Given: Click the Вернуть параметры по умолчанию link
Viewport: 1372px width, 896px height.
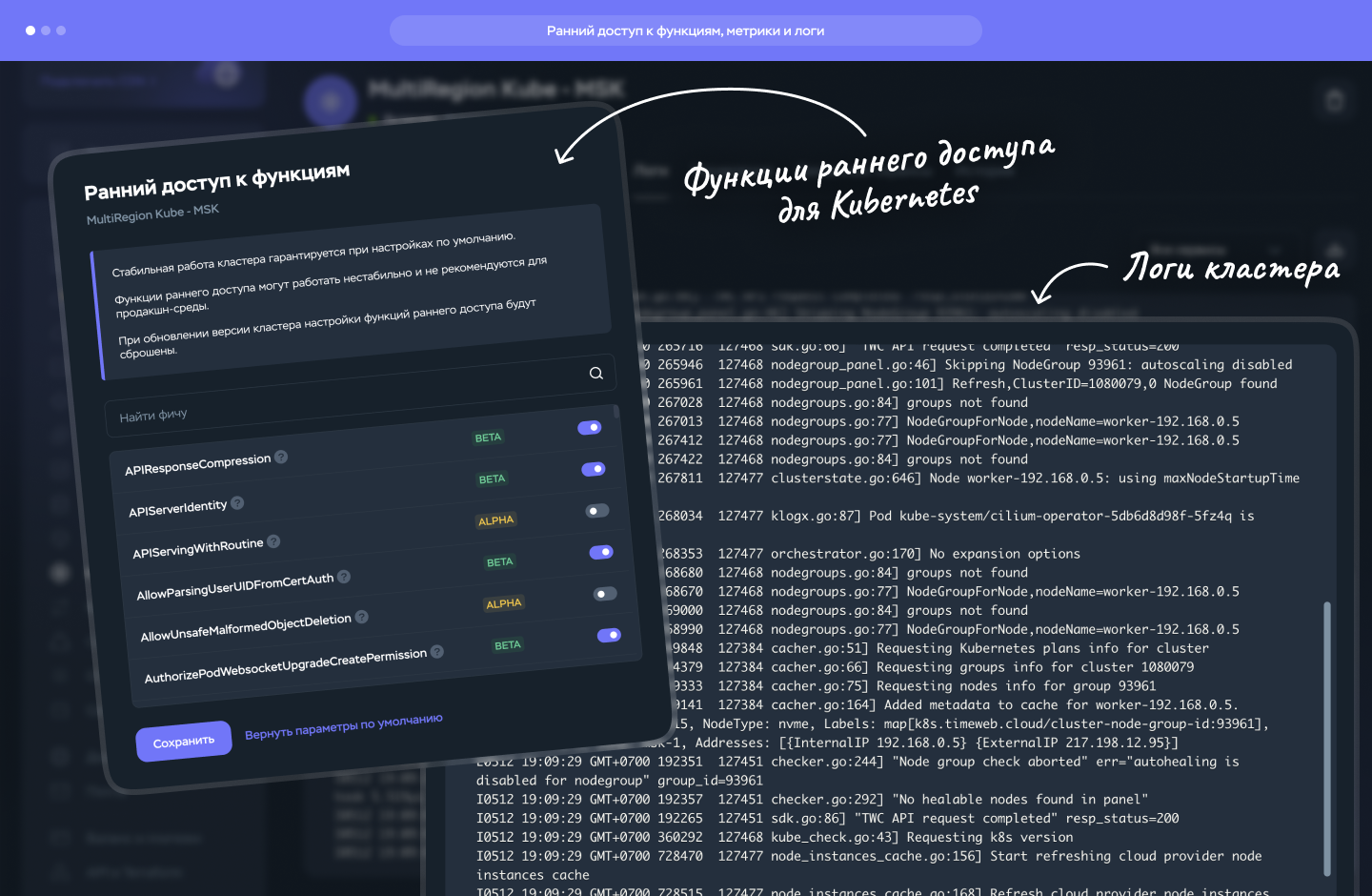Looking at the screenshot, I should [344, 726].
